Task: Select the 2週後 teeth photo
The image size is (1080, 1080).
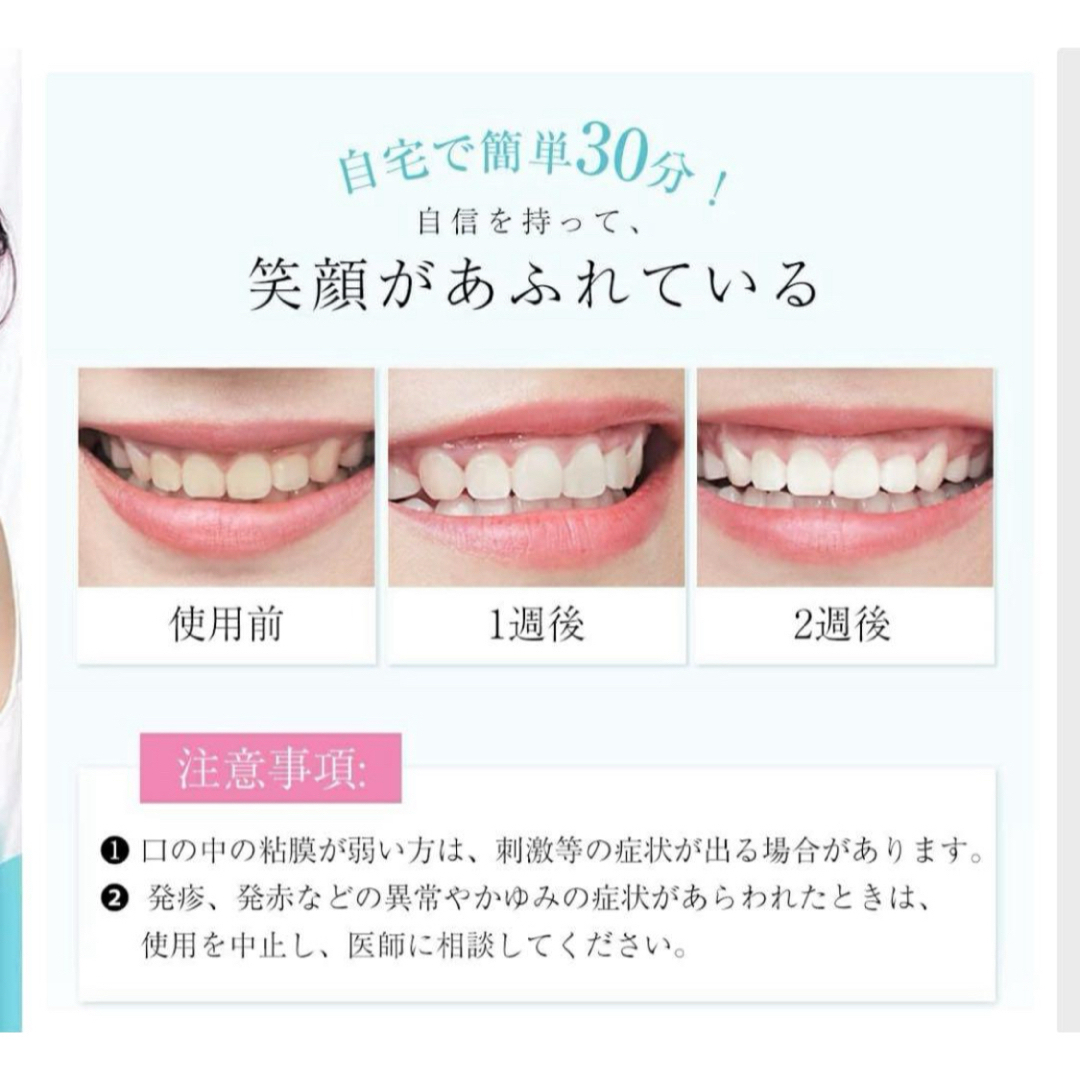Action: point(845,477)
